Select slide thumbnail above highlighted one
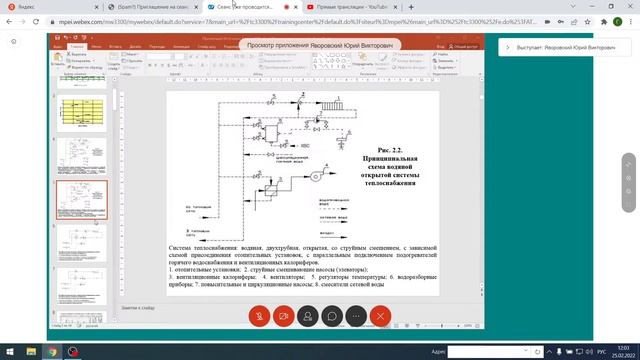The width and height of the screenshot is (640, 360). point(82,156)
